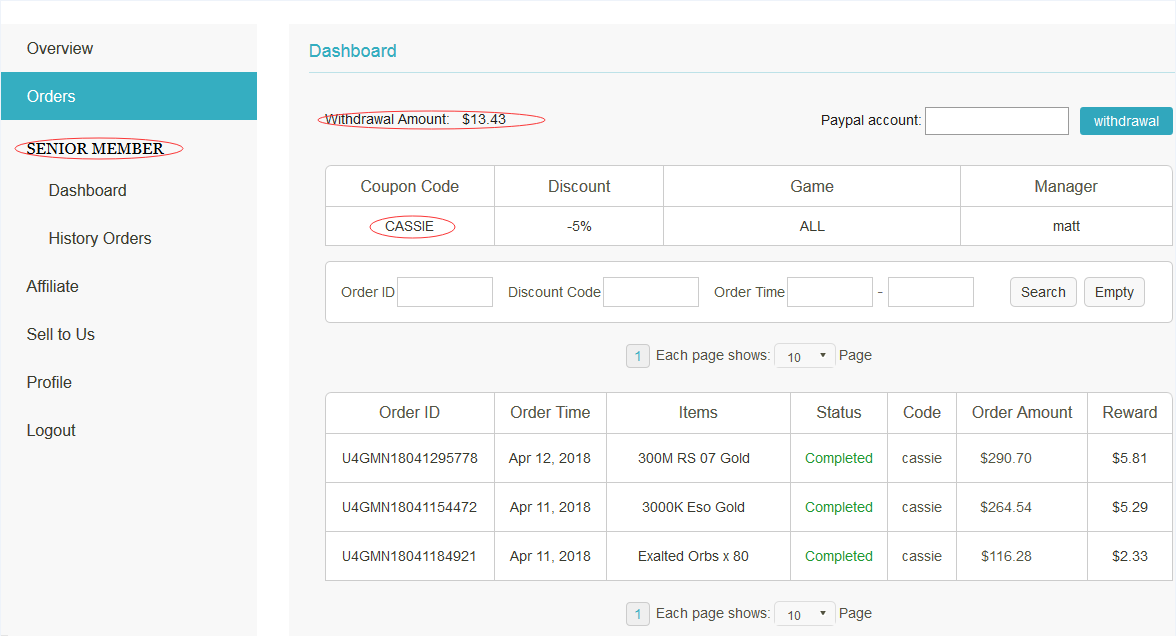Viewport: 1176px width, 636px height.
Task: Select the Order Time start date field
Action: (830, 292)
